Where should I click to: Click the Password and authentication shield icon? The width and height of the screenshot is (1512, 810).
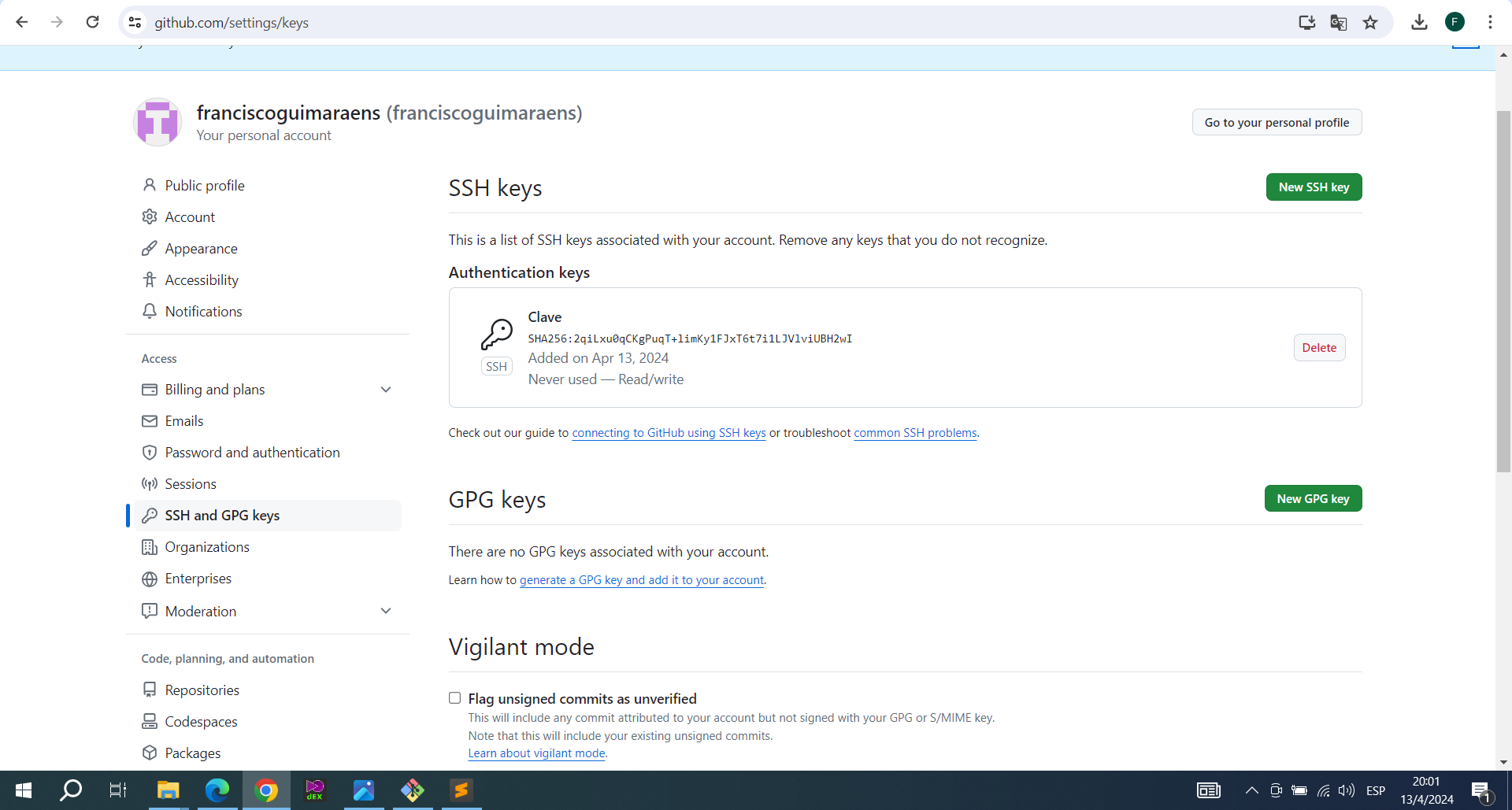pyautogui.click(x=149, y=453)
